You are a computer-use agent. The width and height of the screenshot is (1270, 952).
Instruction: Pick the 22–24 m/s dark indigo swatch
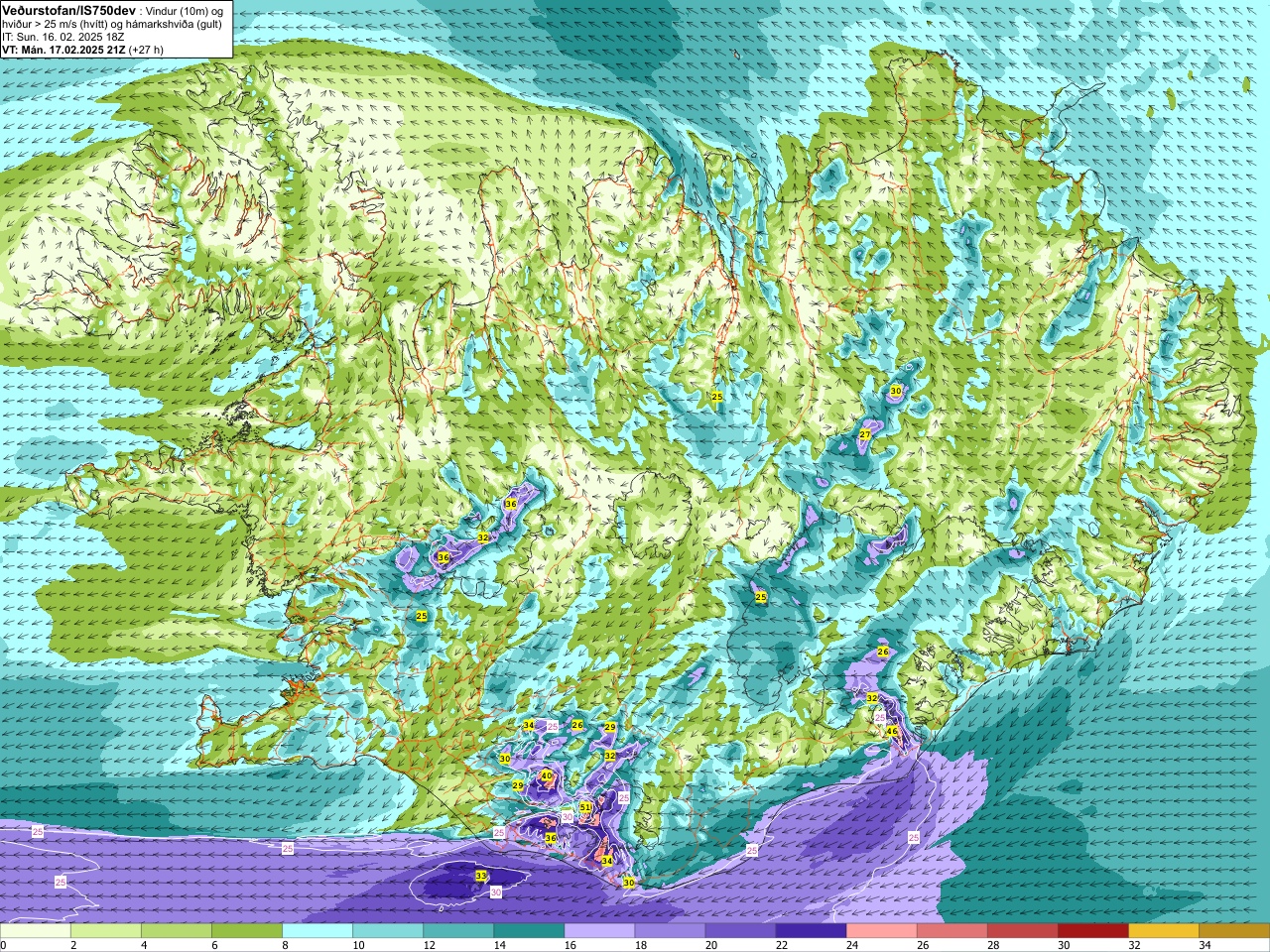click(811, 931)
